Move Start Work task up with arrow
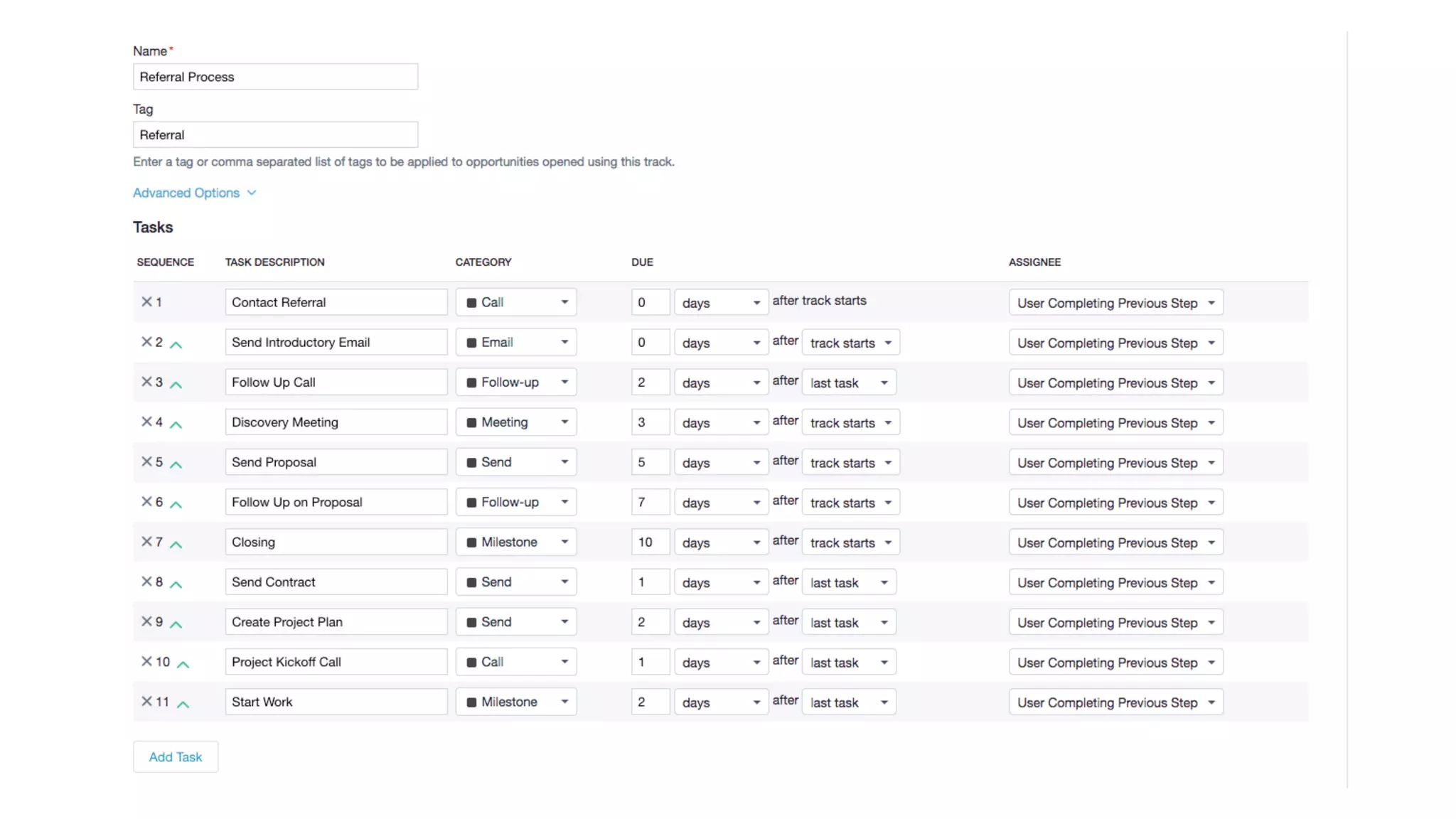 (x=183, y=704)
